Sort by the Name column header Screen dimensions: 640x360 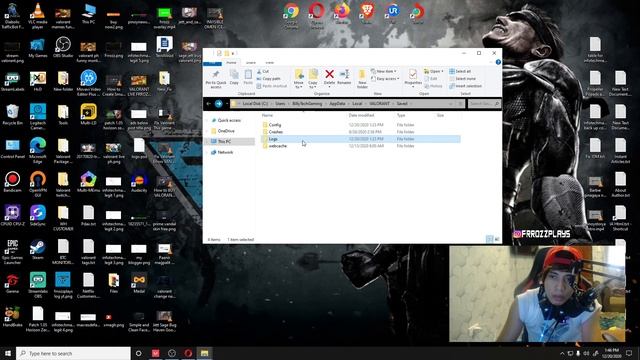point(267,116)
